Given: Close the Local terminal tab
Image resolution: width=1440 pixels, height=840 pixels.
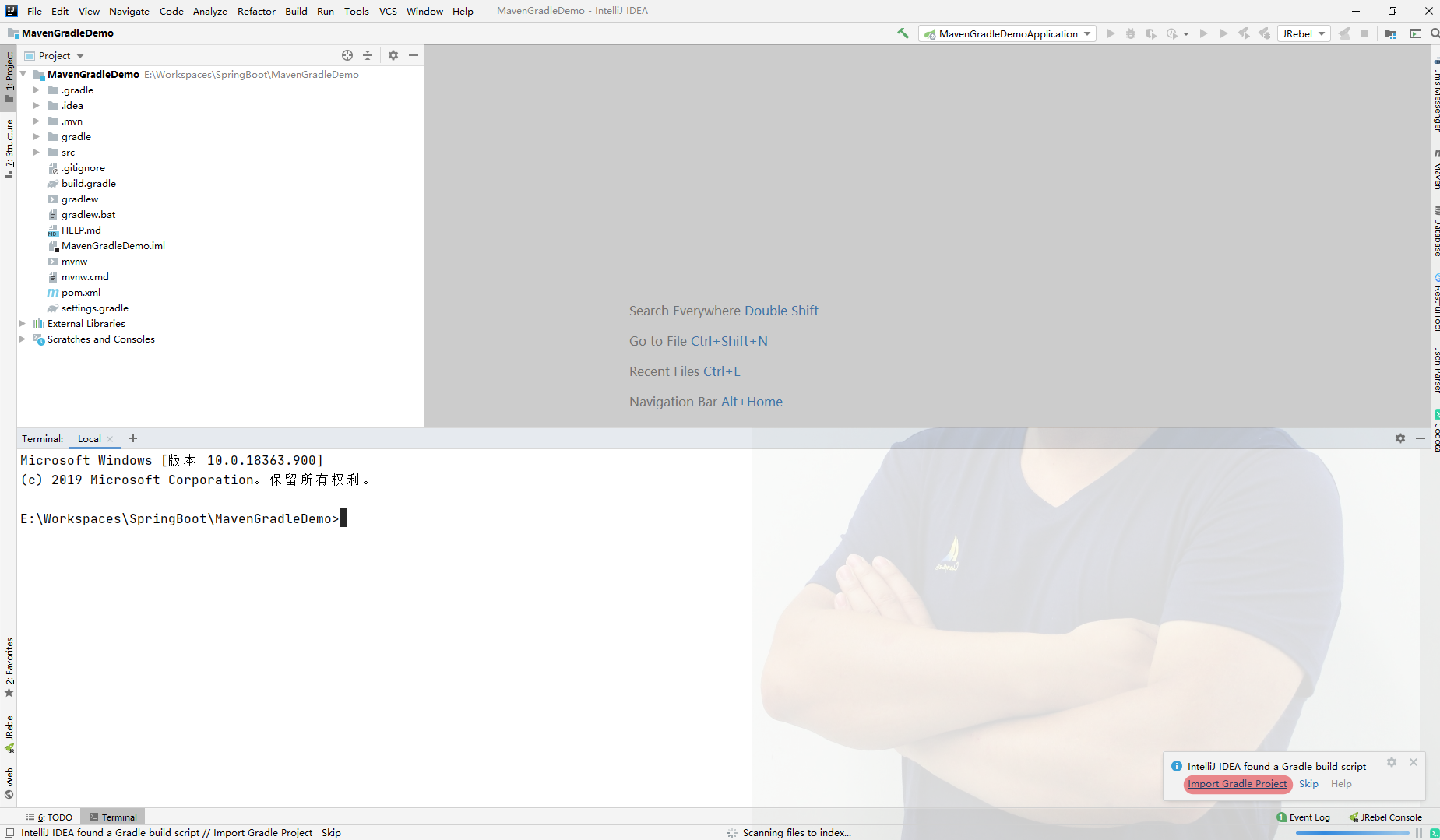Looking at the screenshot, I should (x=110, y=439).
